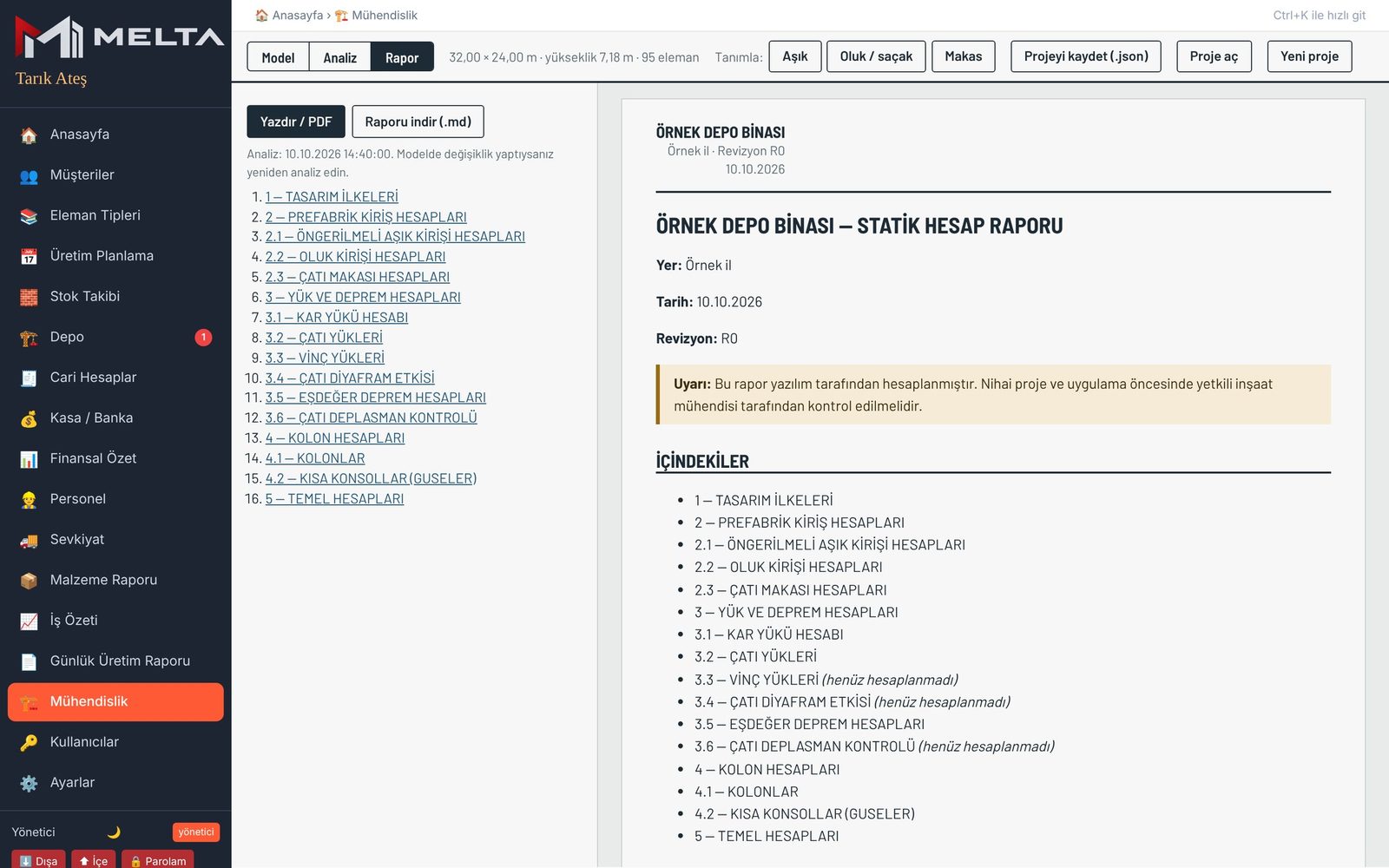Screen dimensions: 1389x868
Task: Click the Proje aç button
Action: (x=1214, y=56)
